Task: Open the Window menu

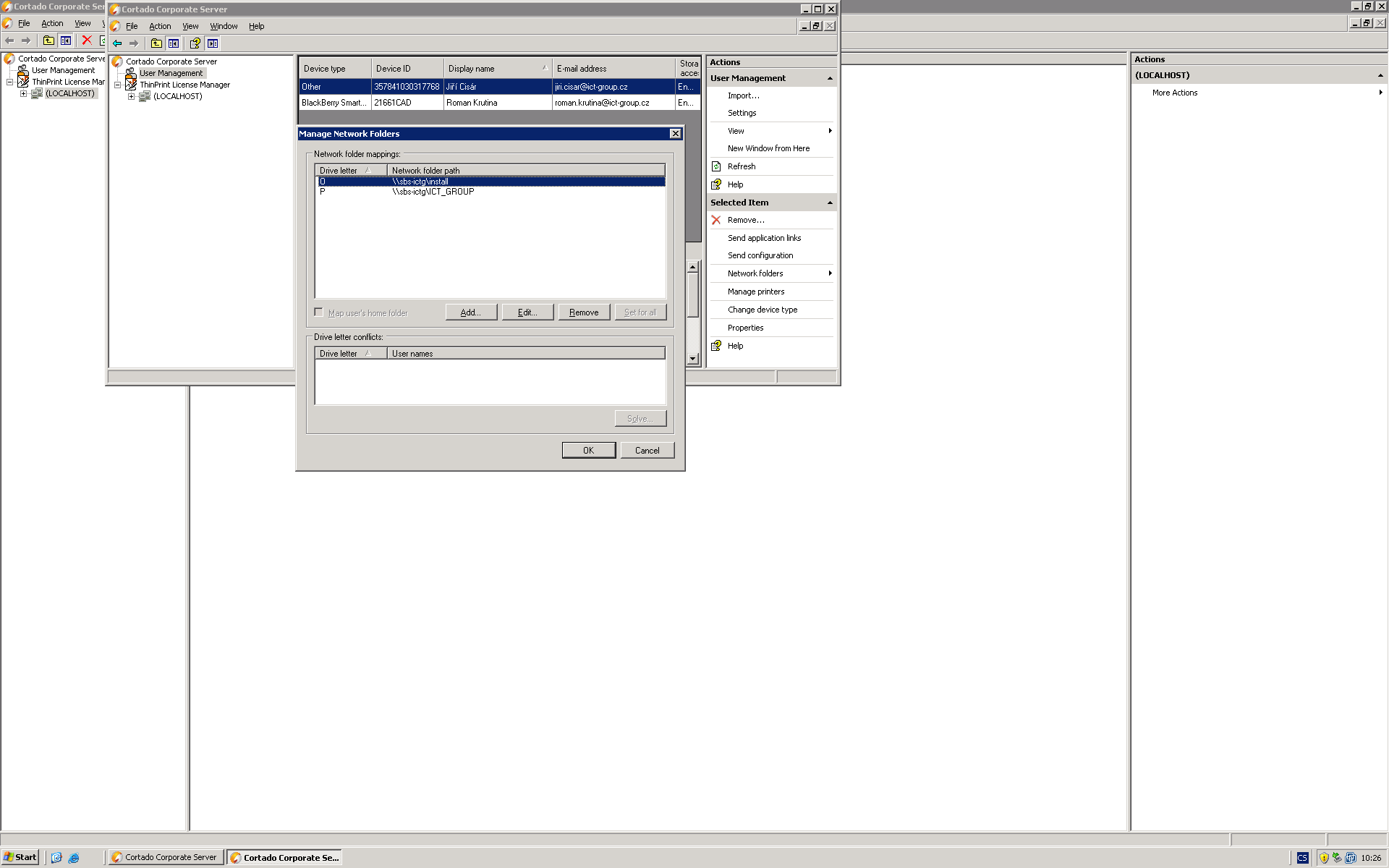Action: [224, 26]
